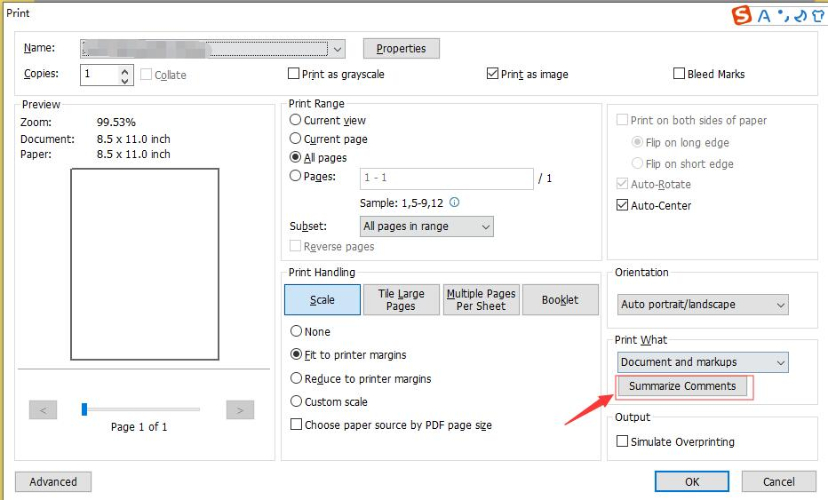828x500 pixels.
Task: Select Reduce to printer margins
Action: 296,378
